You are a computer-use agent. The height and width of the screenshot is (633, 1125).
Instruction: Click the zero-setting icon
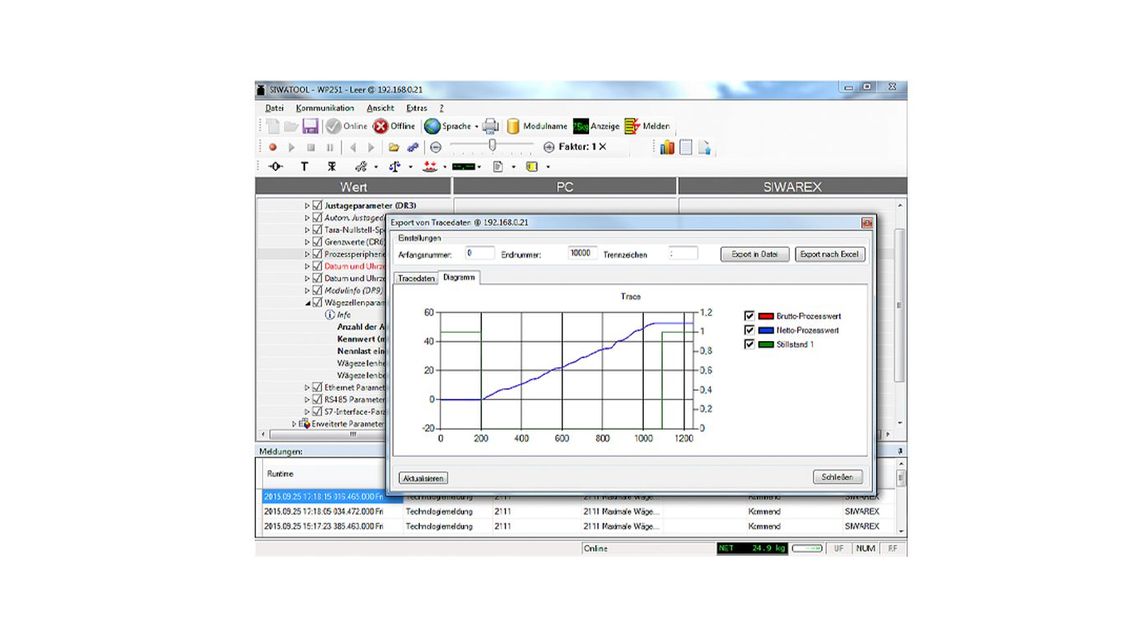click(x=276, y=167)
